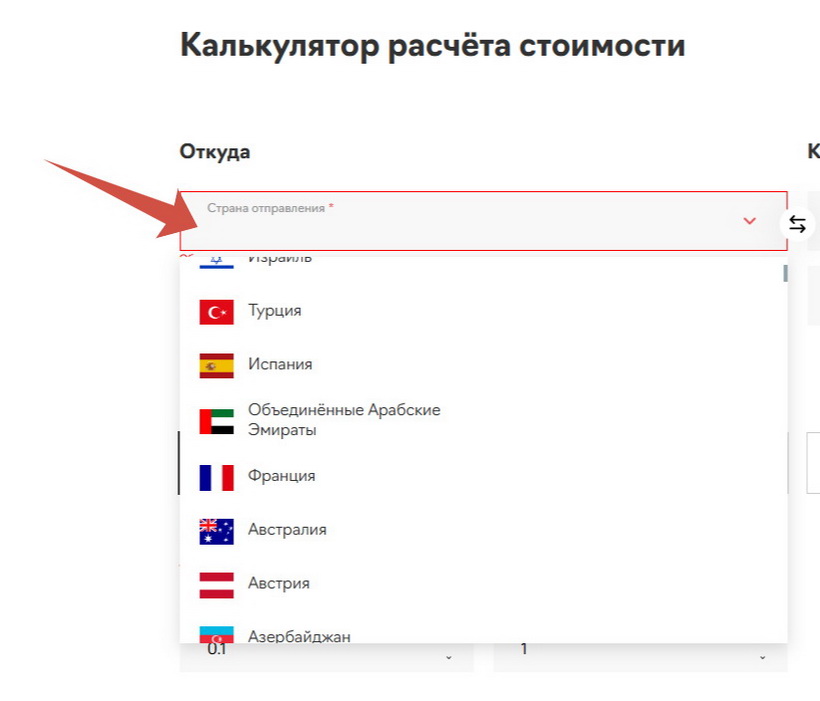Click the France flag icon

[216, 477]
